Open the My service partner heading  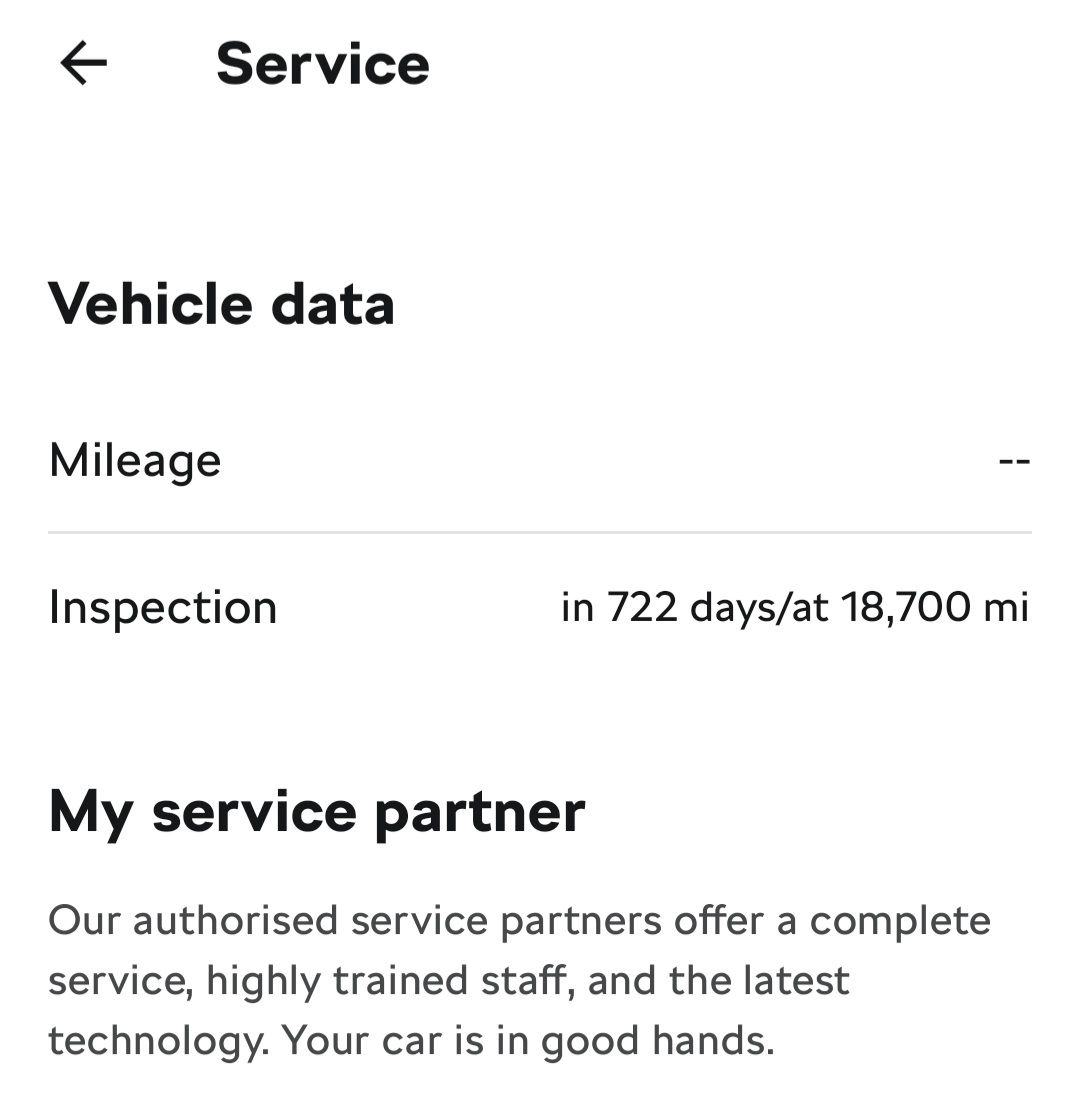[x=316, y=811]
